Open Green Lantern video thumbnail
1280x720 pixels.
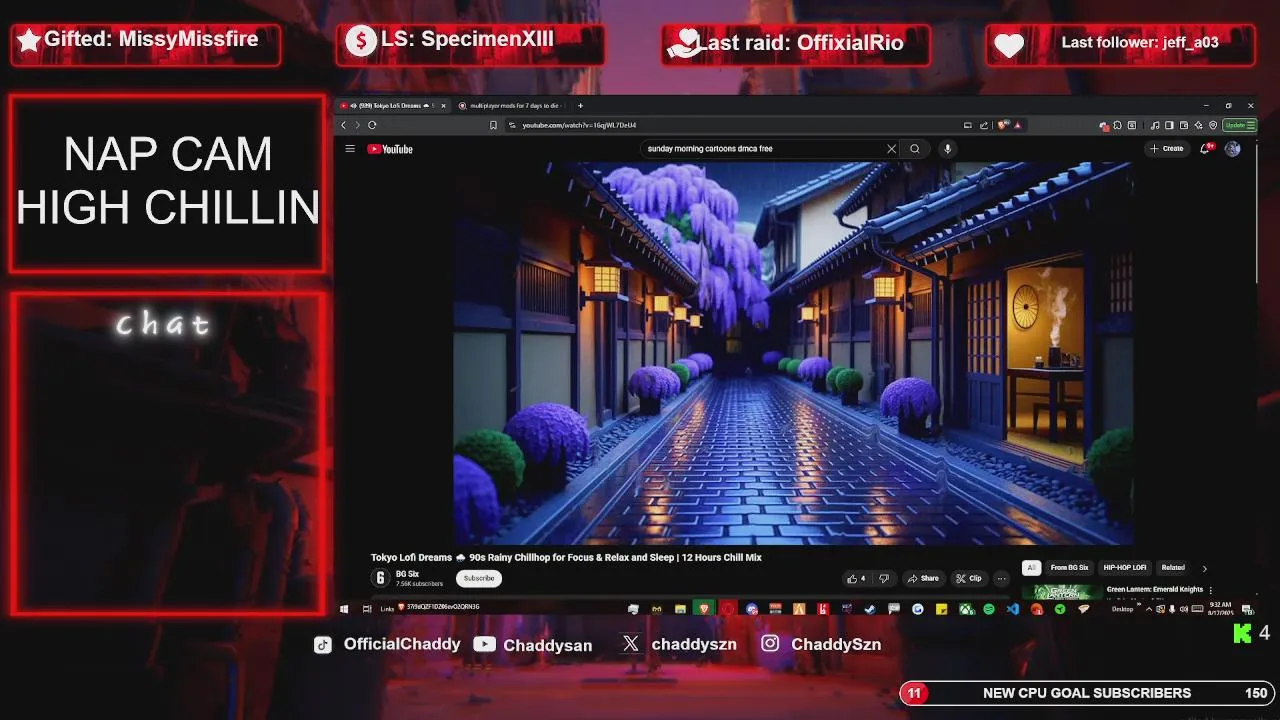point(1062,592)
